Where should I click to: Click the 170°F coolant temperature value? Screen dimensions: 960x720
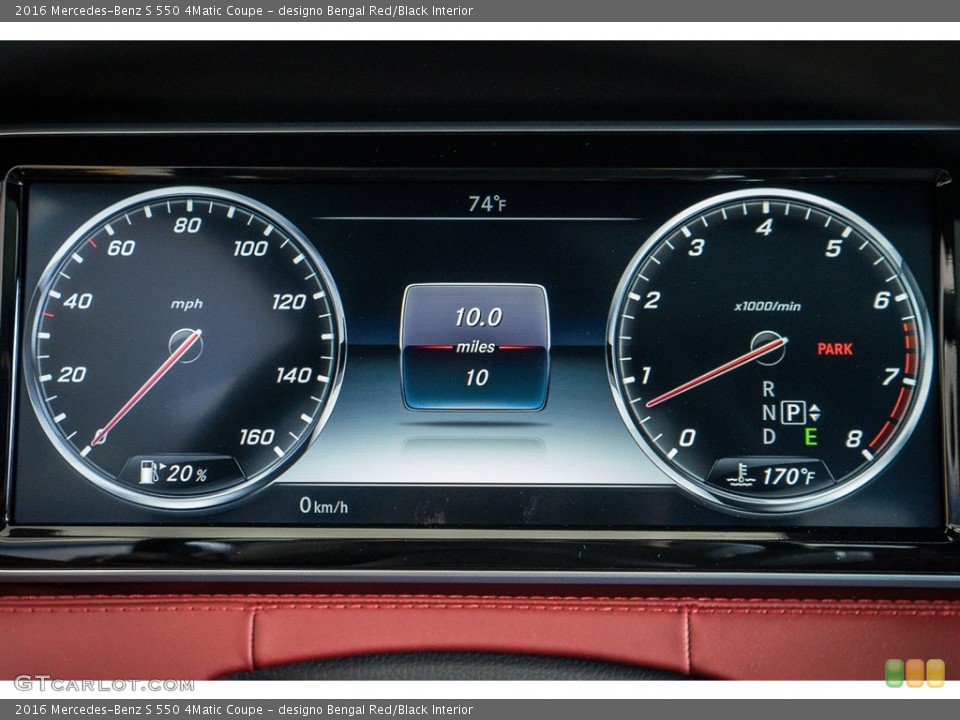coord(789,476)
